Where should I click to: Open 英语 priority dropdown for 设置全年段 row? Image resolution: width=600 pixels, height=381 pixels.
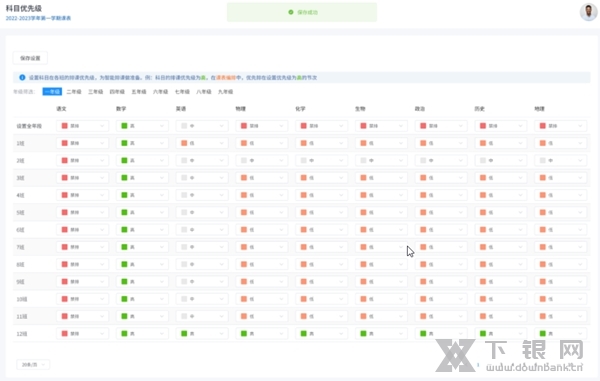click(202, 126)
